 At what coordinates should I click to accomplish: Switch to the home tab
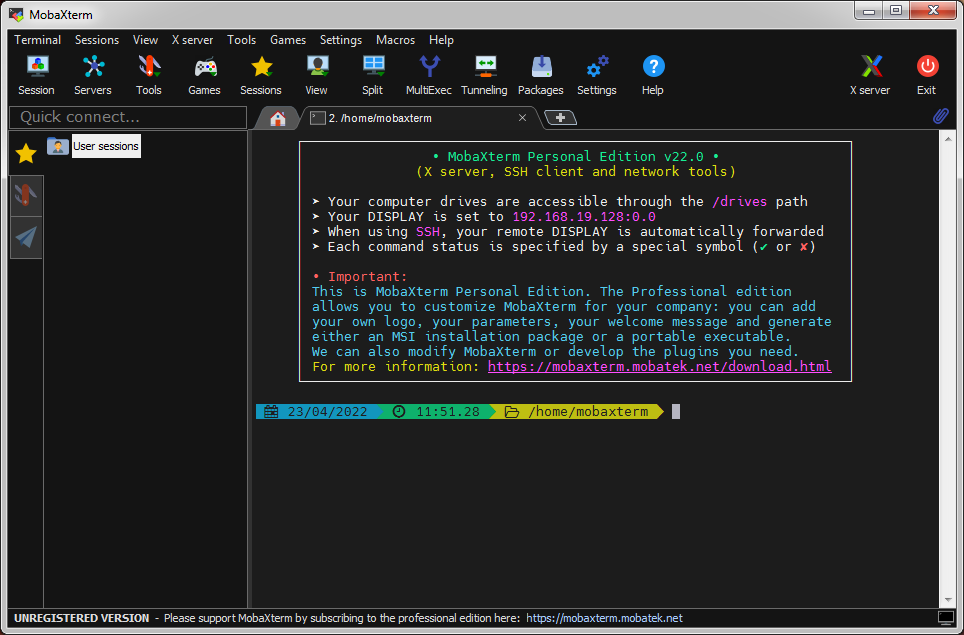[x=278, y=118]
